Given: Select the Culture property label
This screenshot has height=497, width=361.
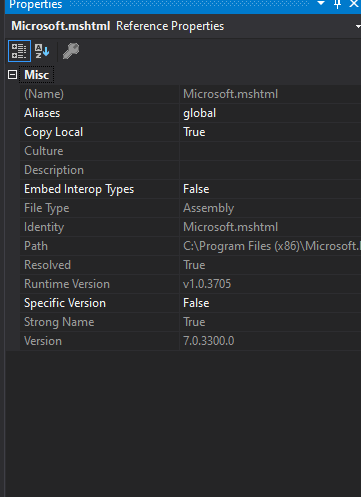Looking at the screenshot, I should click(44, 151).
